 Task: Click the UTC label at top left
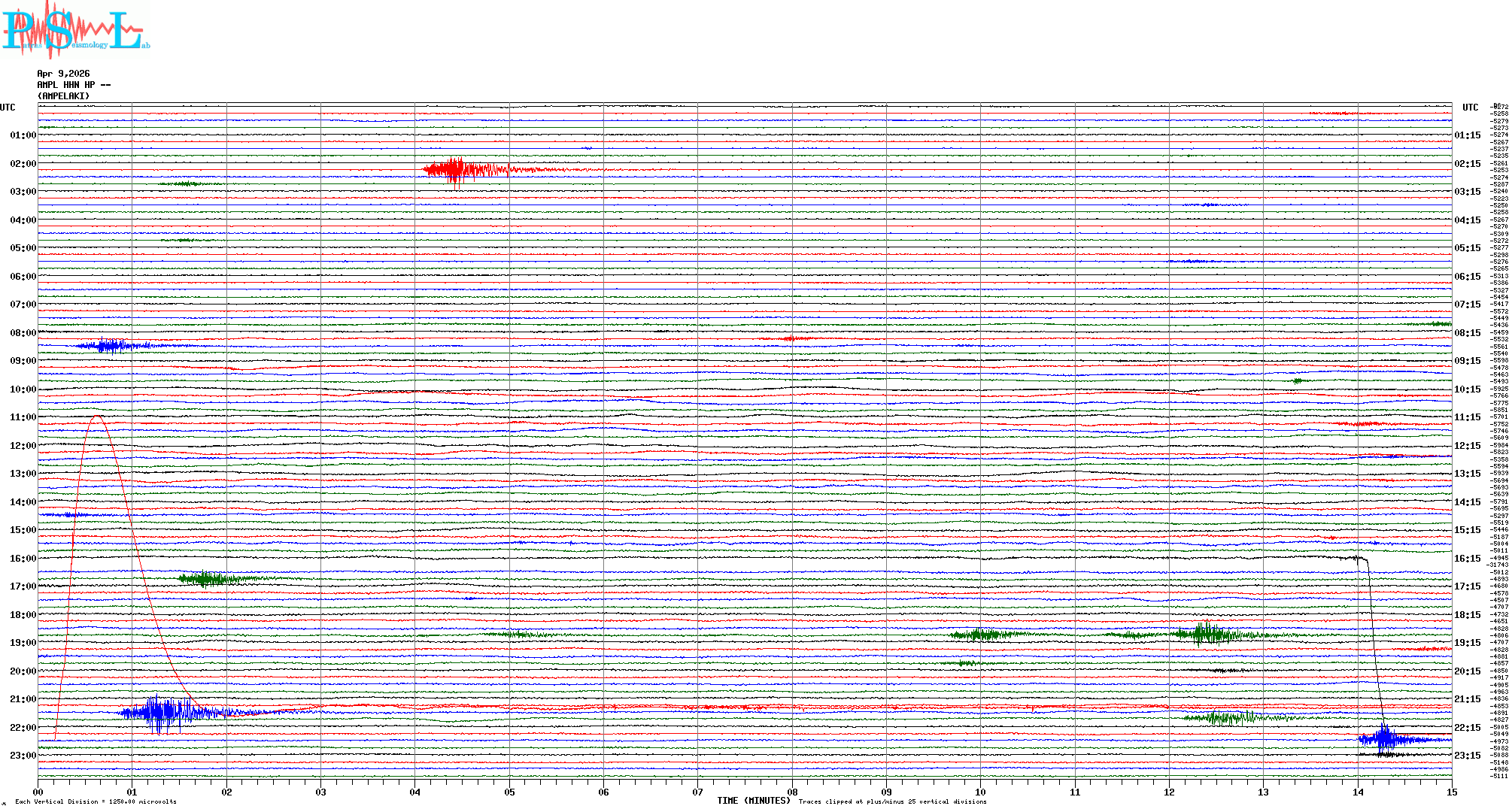(8, 108)
